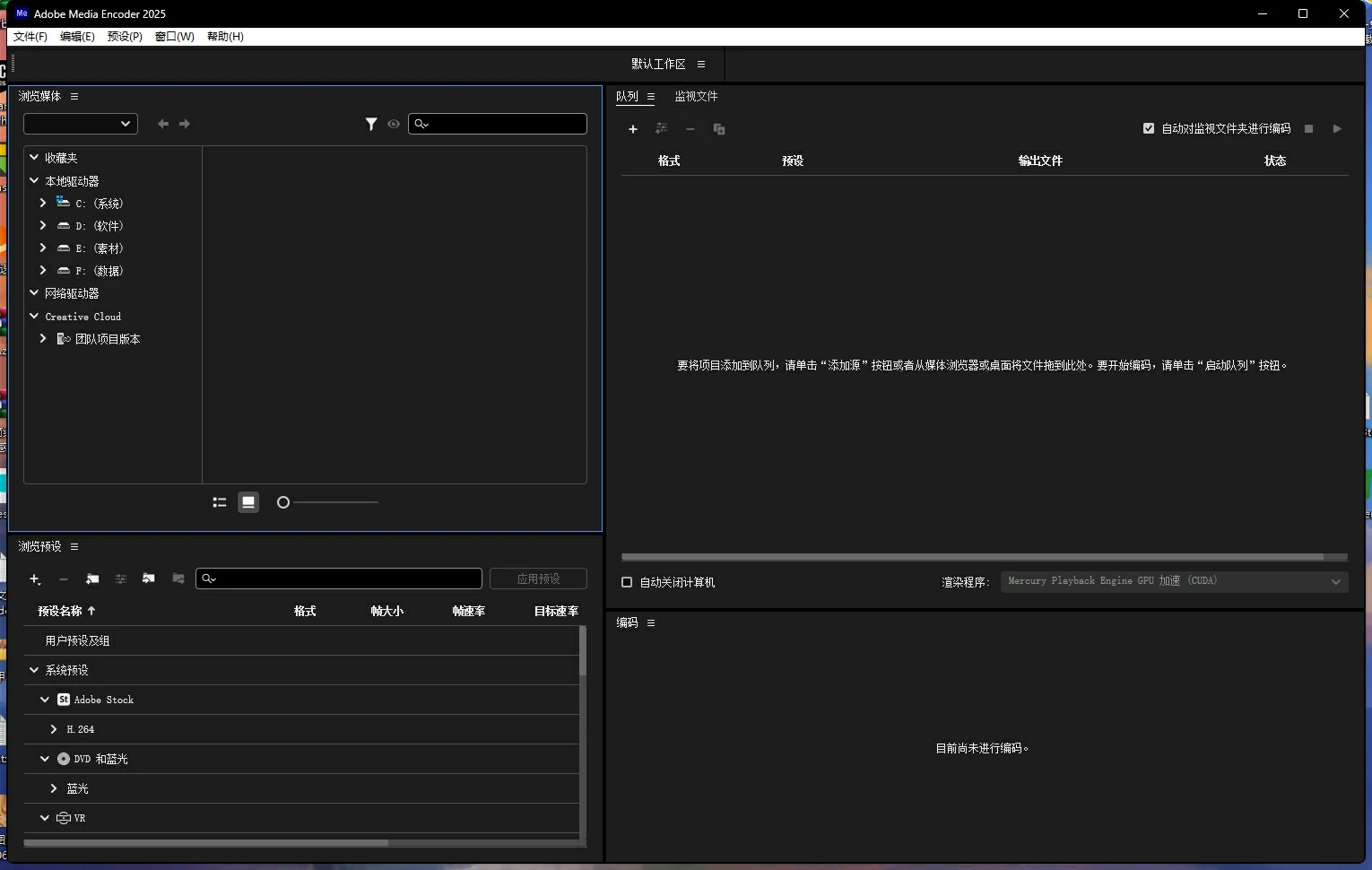
Task: Click the C: system drive icon
Action: 63,203
